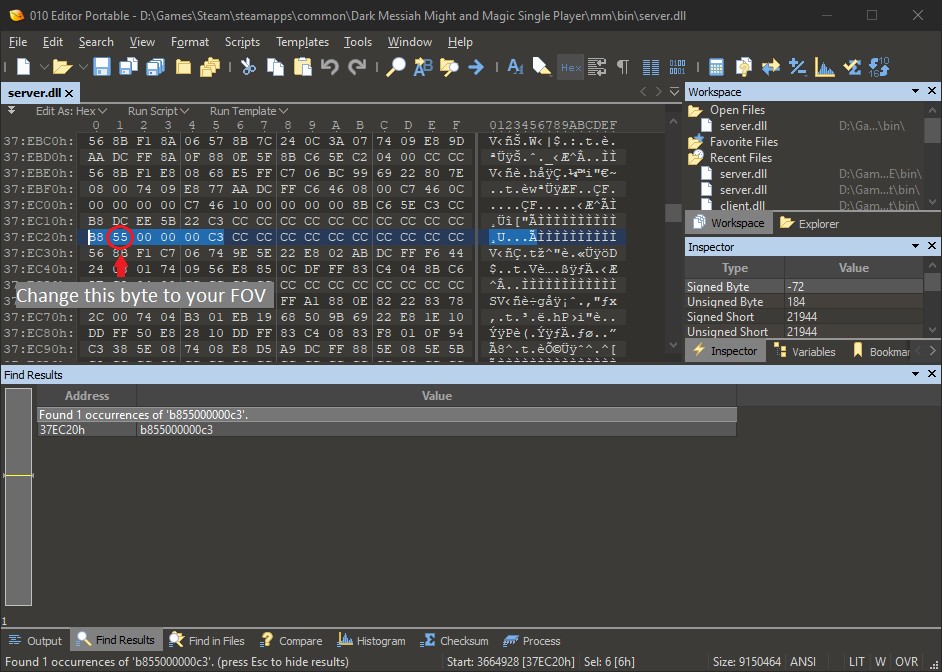Click the Undo arrow icon
Screen dimensions: 942x672
329,67
